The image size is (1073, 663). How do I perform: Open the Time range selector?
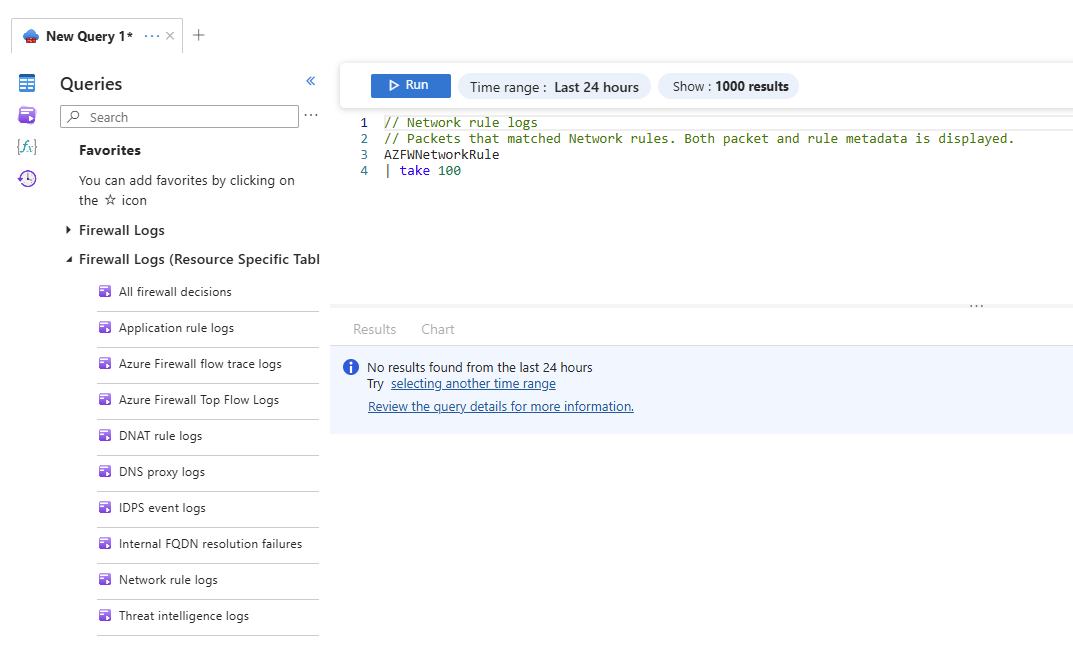click(554, 87)
